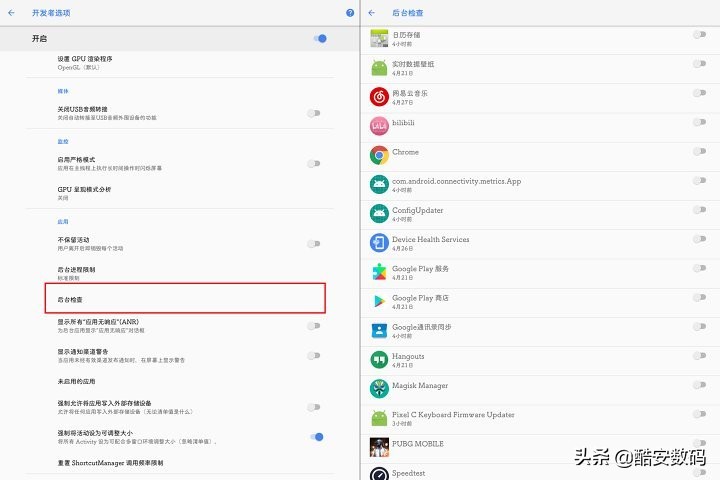This screenshot has height=480, width=720.
Task: Toggle background check switch for Chrome
Action: [x=699, y=151]
